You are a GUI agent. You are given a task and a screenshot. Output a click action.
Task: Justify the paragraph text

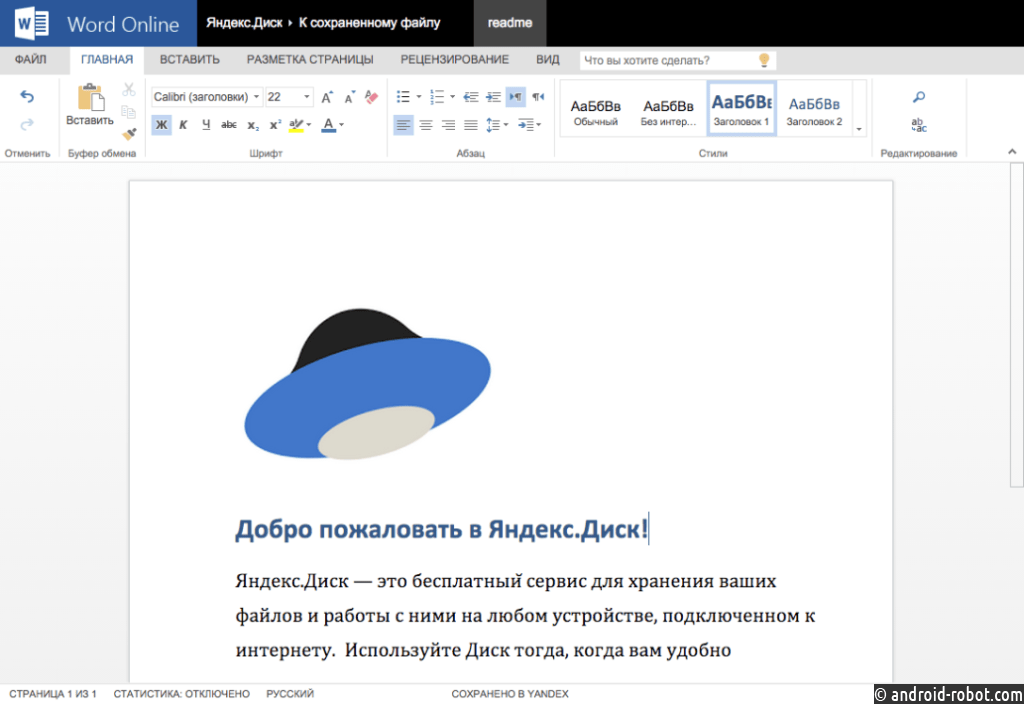[471, 125]
